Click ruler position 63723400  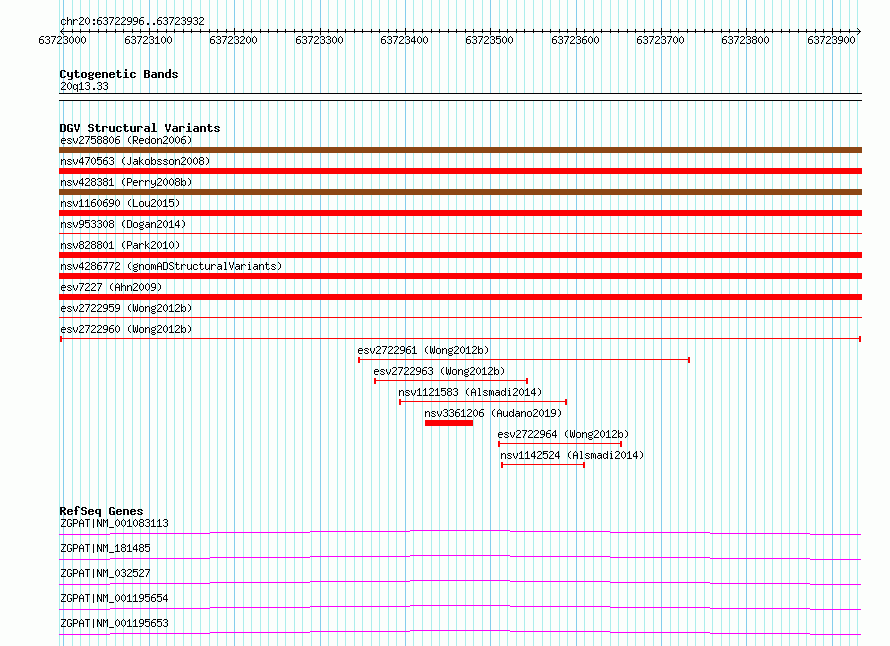pos(404,40)
